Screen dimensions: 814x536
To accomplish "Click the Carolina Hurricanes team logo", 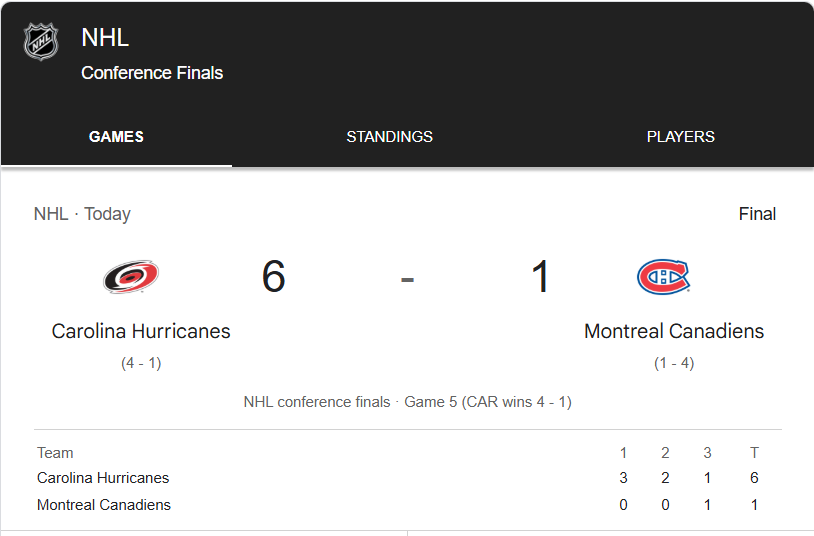I will pos(131,277).
